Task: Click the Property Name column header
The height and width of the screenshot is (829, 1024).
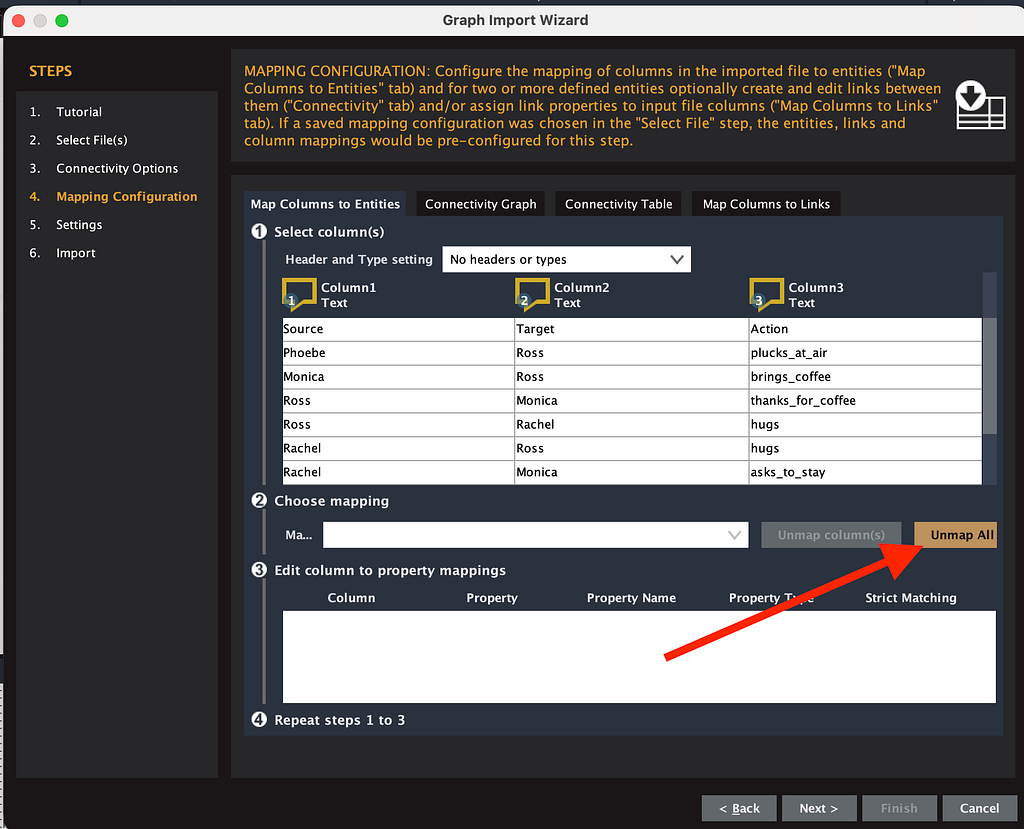Action: pos(632,598)
